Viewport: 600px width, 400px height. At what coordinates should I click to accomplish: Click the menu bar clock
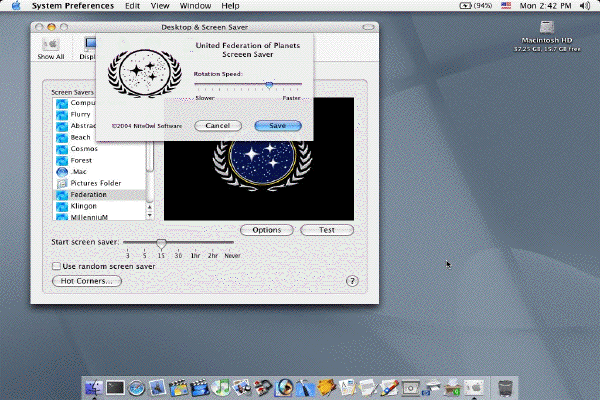click(x=545, y=6)
